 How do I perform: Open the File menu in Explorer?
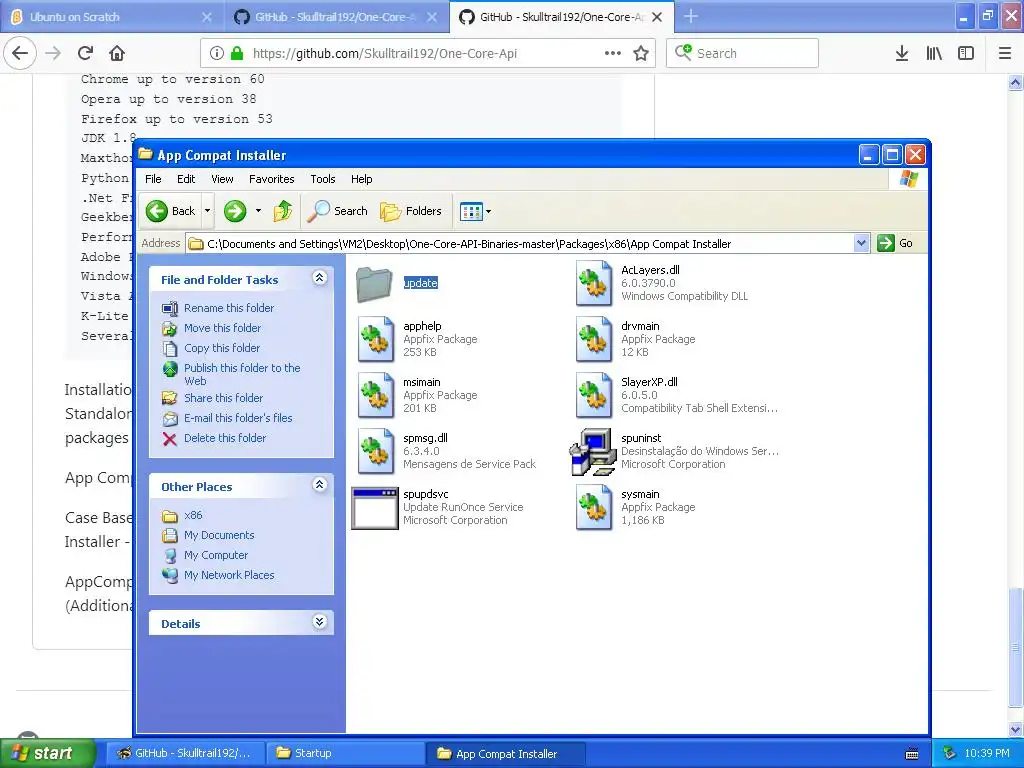pyautogui.click(x=153, y=179)
